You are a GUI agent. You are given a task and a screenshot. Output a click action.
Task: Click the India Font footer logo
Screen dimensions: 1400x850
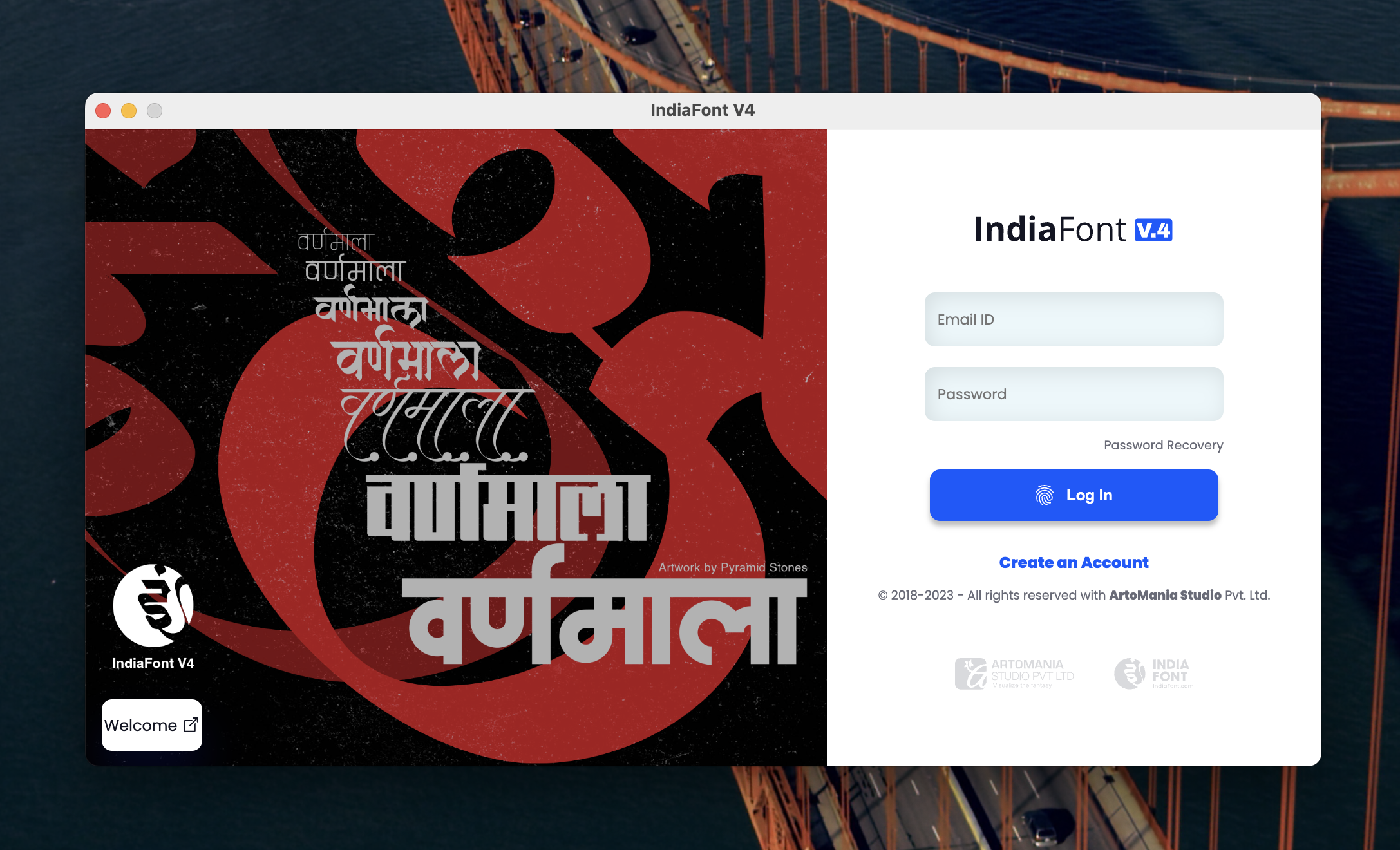(x=1154, y=674)
